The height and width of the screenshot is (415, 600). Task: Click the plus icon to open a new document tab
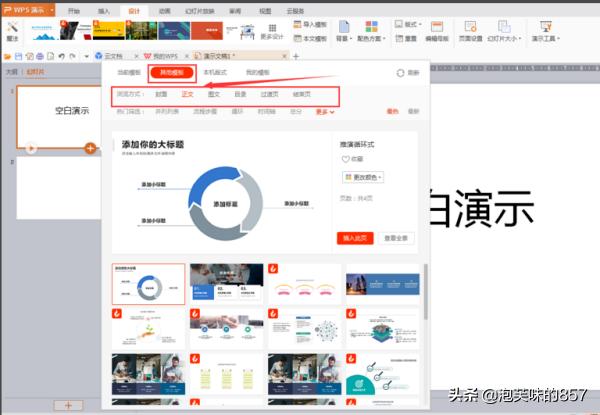pos(295,57)
